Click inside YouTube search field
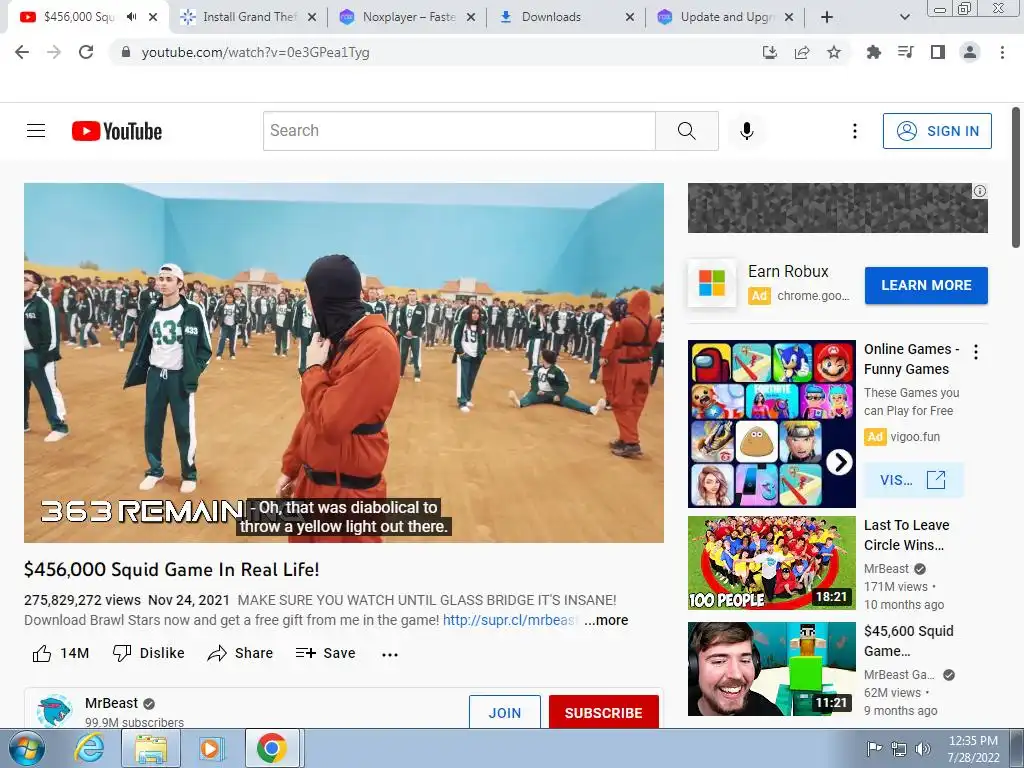1024x768 pixels. coord(459,131)
